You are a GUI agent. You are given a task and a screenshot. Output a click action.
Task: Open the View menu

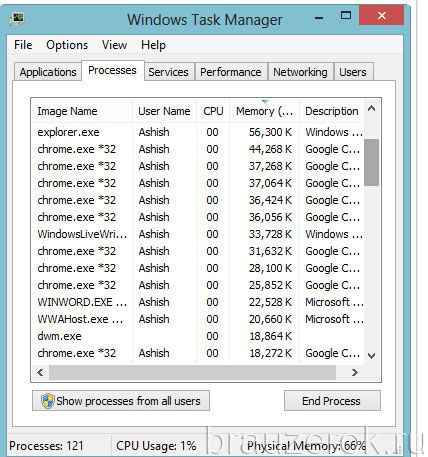(x=114, y=45)
